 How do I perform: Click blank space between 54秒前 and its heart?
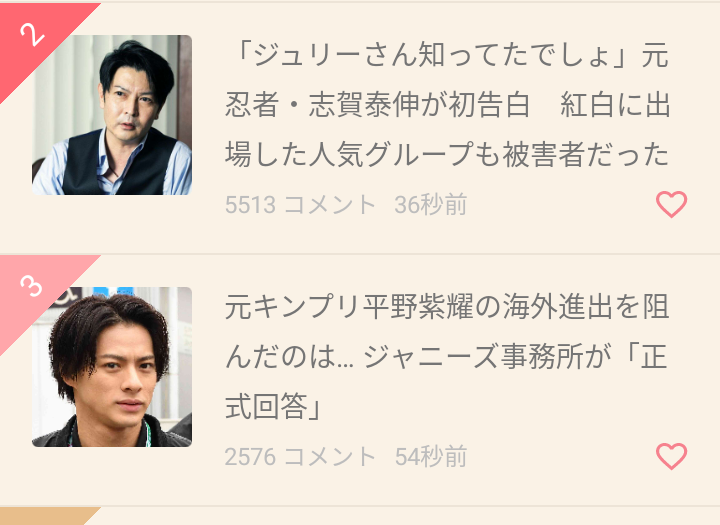(561, 457)
